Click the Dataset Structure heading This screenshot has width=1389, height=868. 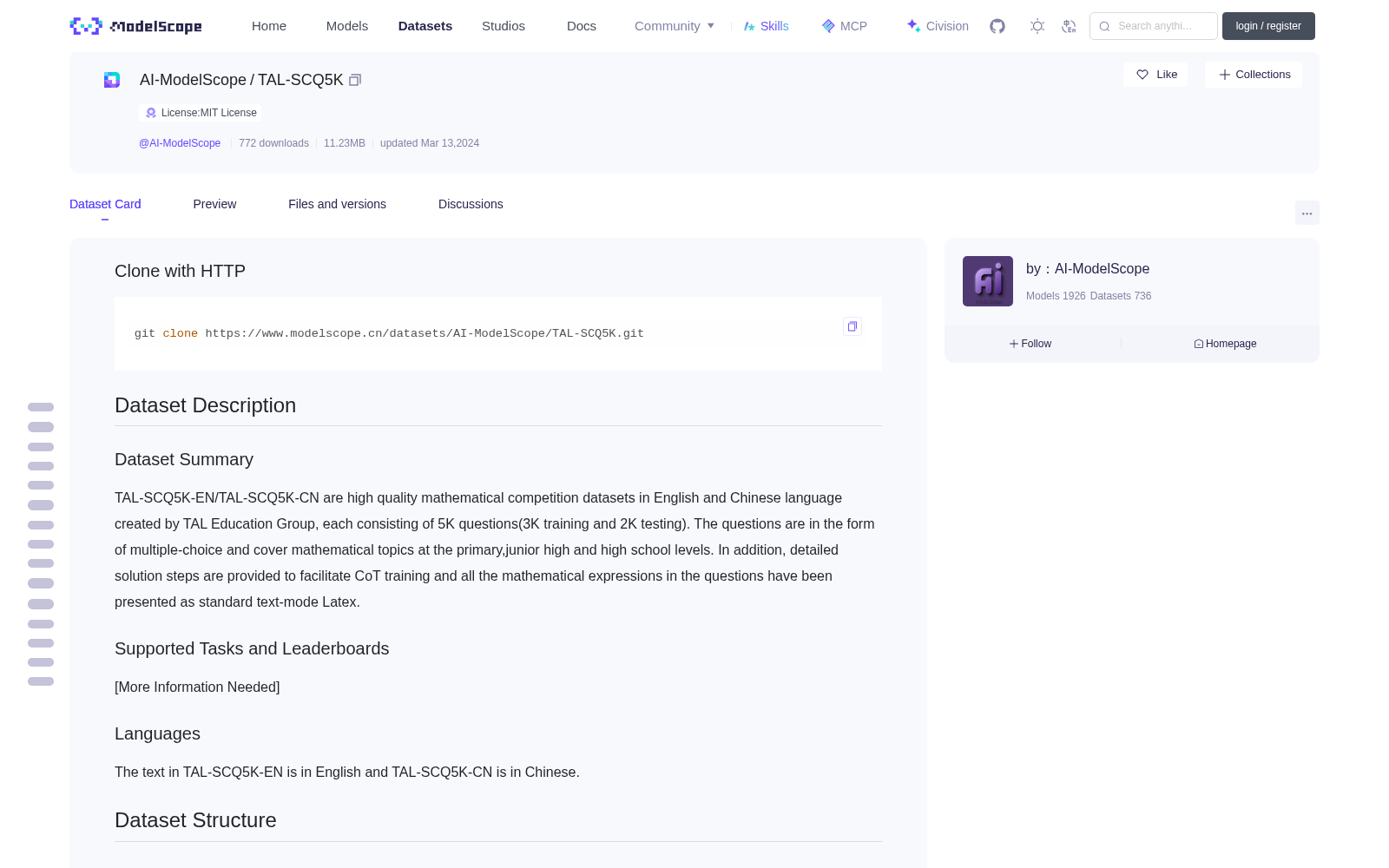click(195, 820)
